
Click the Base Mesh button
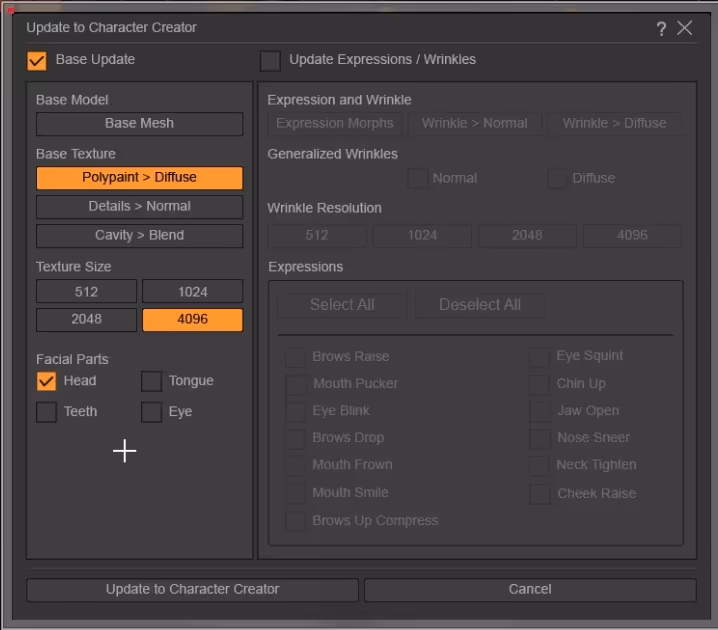[139, 124]
